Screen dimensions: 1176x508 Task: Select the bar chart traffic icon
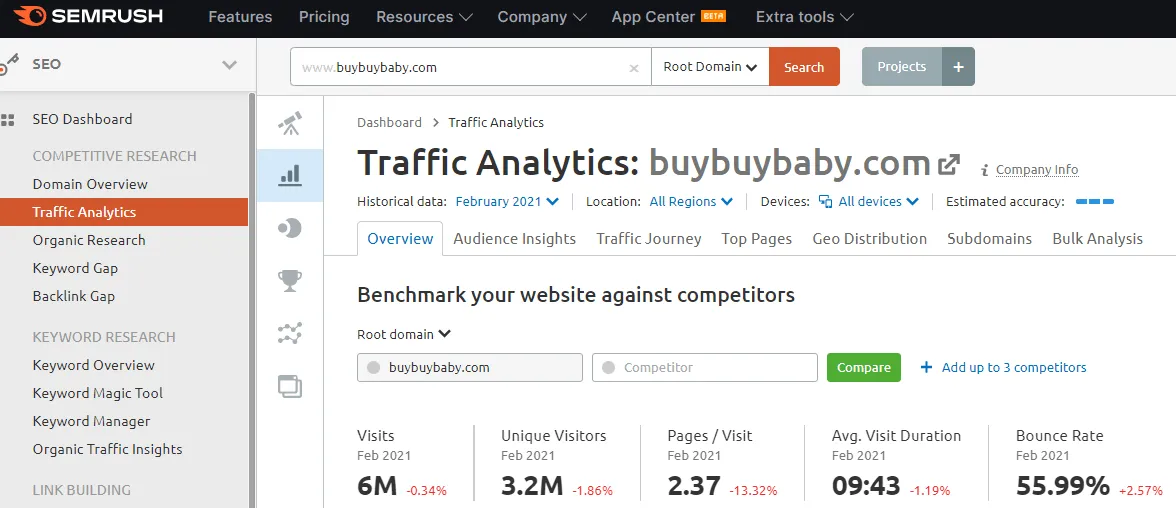(x=290, y=176)
